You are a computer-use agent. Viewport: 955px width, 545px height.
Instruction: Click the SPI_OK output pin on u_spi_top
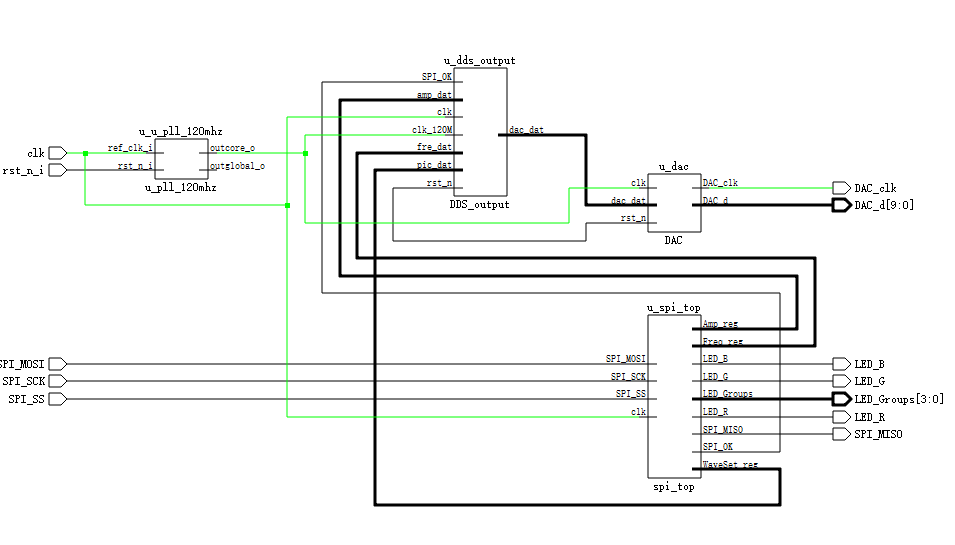[x=718, y=447]
